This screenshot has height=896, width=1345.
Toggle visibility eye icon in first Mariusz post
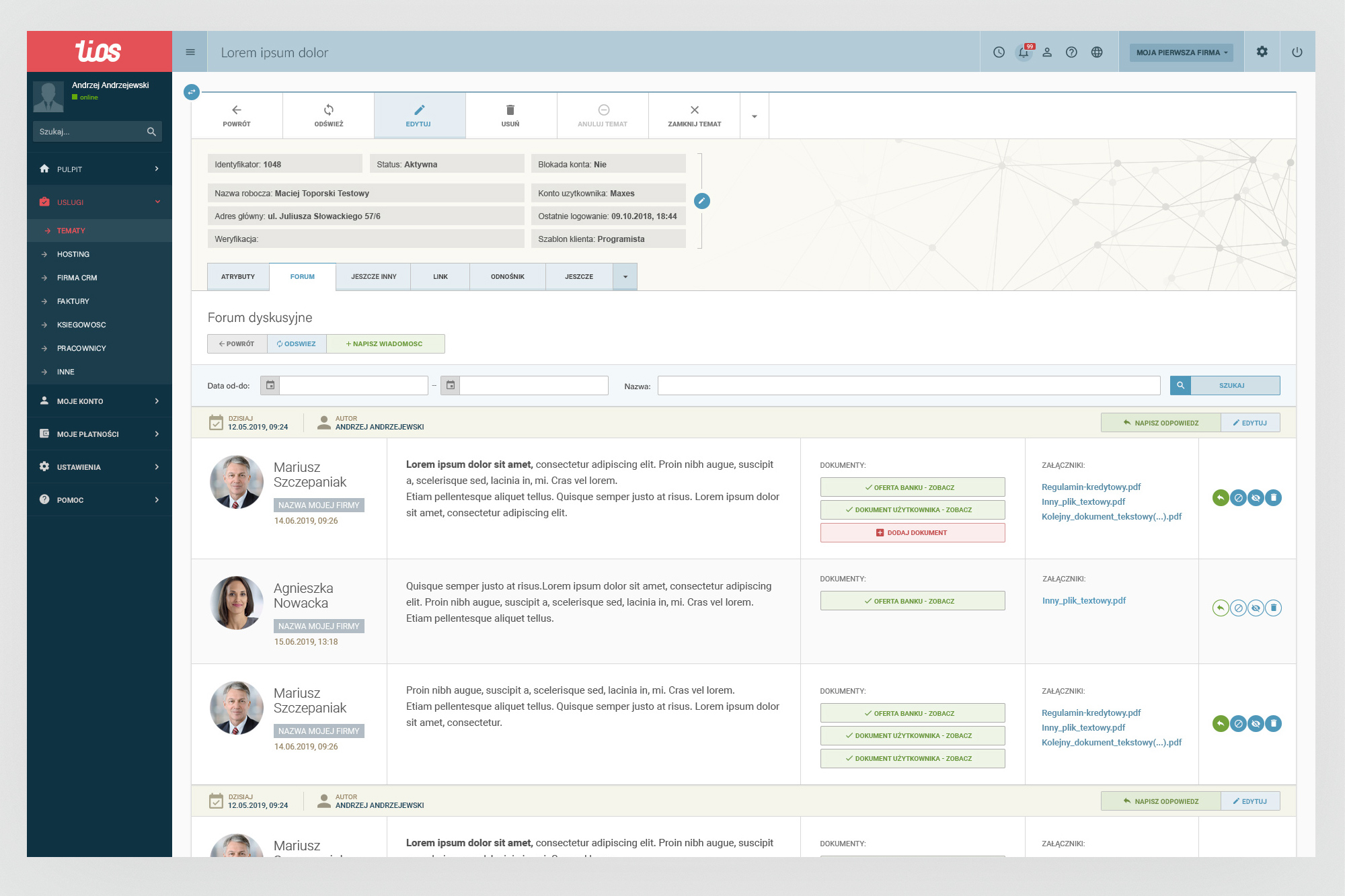(x=1256, y=498)
